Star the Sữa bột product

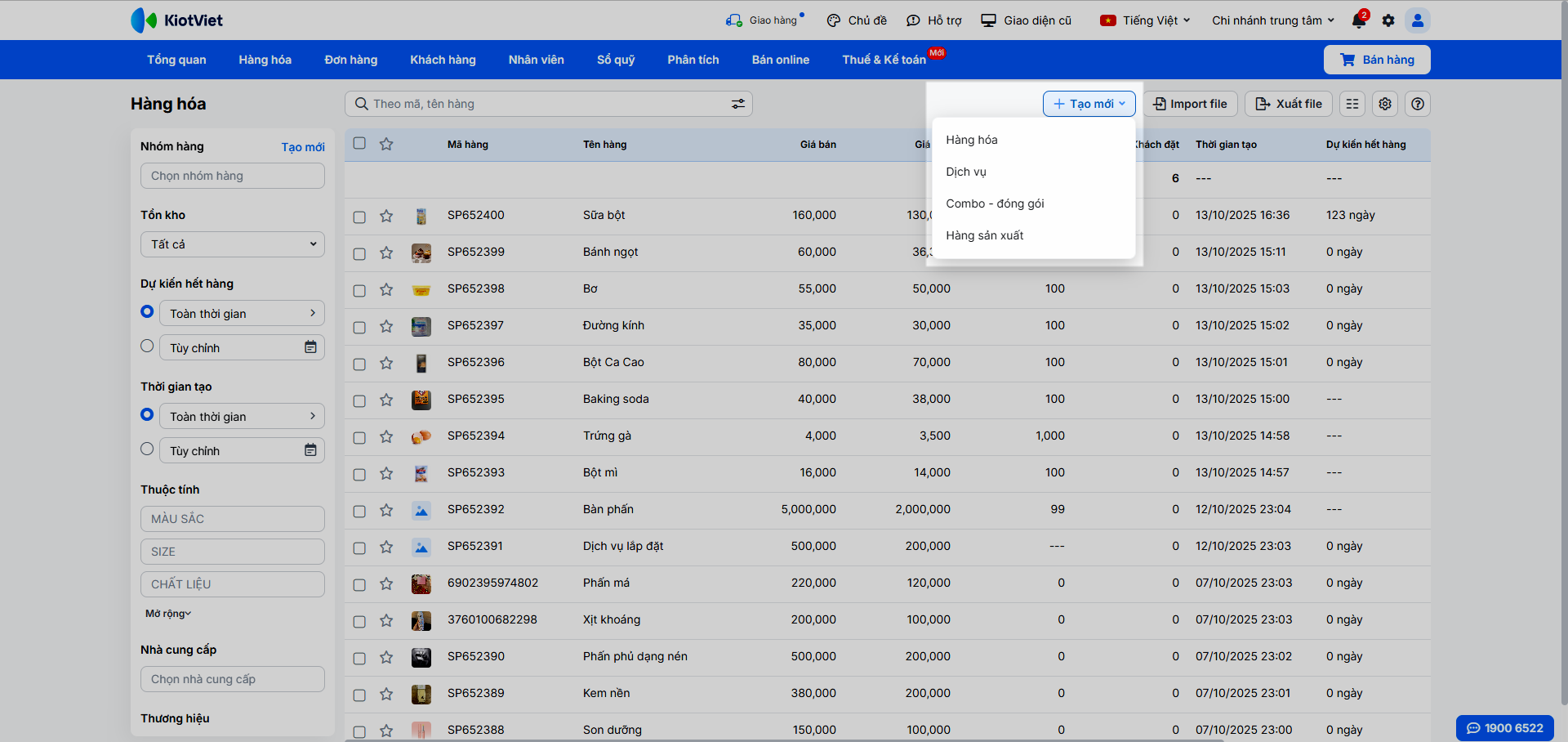point(386,216)
